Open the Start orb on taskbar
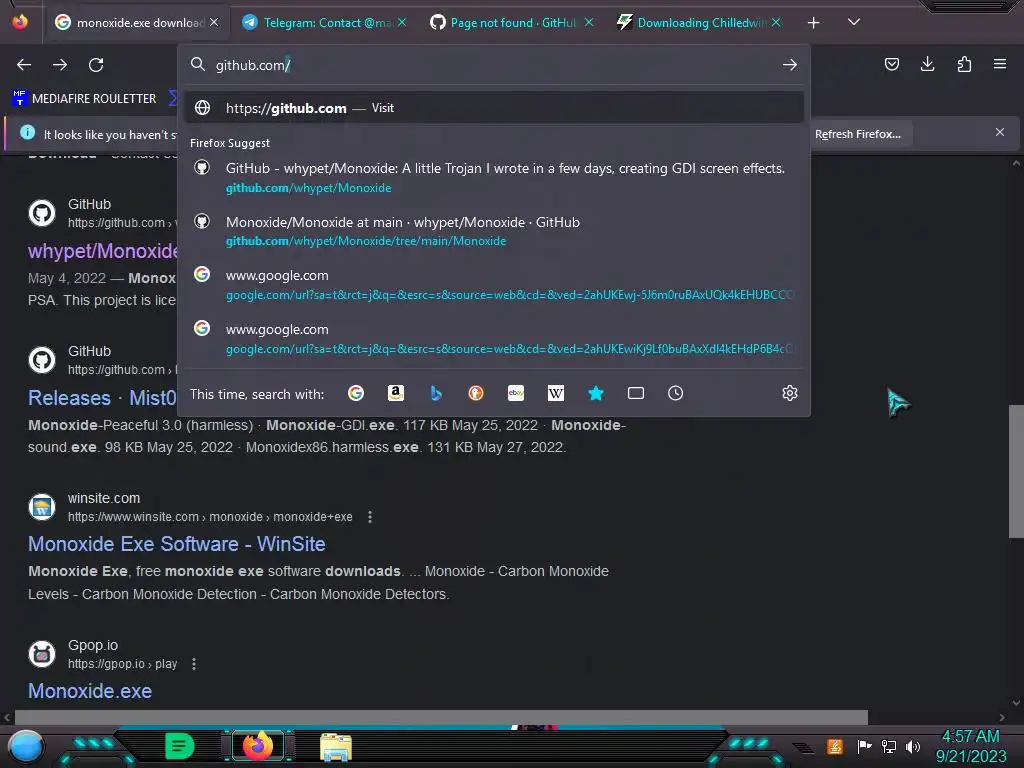The image size is (1024, 768). click(26, 746)
